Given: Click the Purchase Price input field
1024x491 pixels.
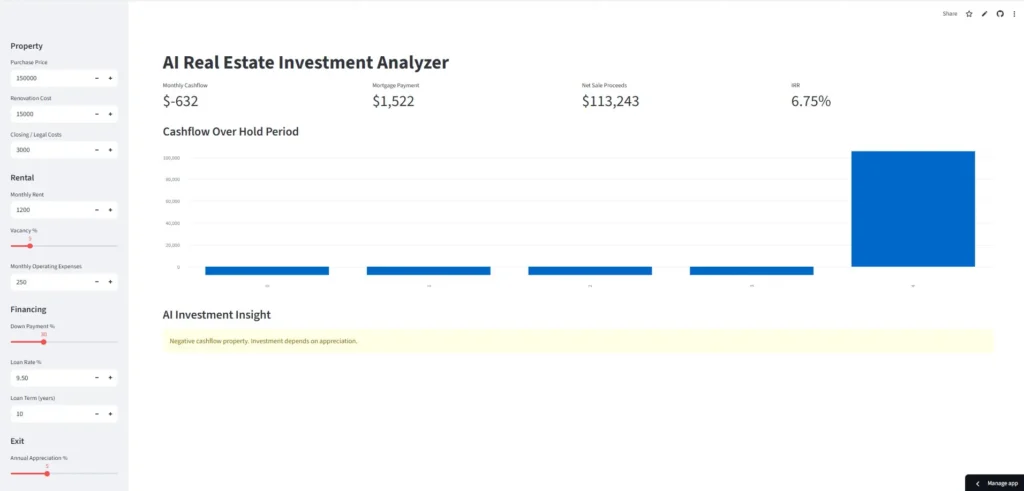Looking at the screenshot, I should (x=50, y=78).
